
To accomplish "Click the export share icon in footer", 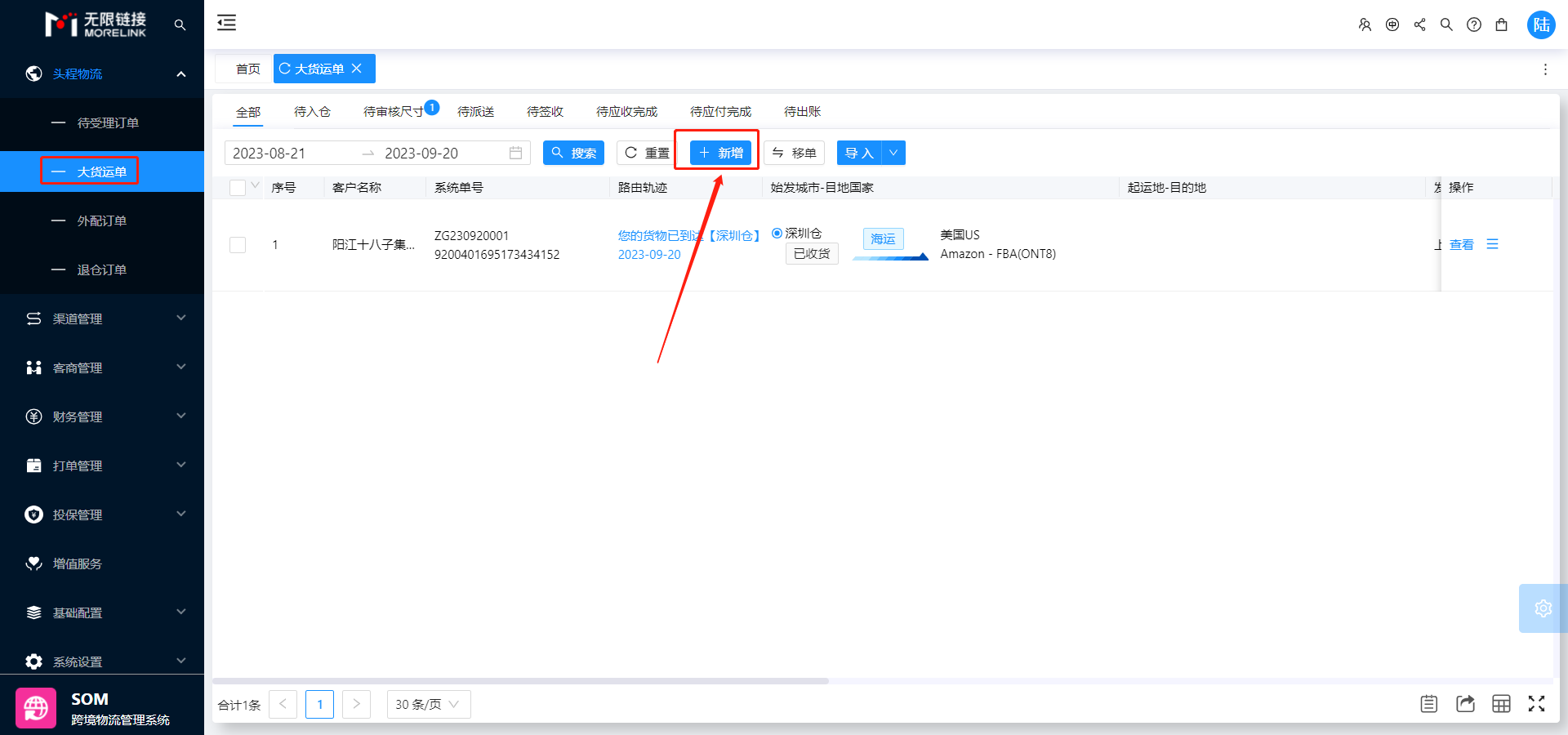I will (1465, 704).
